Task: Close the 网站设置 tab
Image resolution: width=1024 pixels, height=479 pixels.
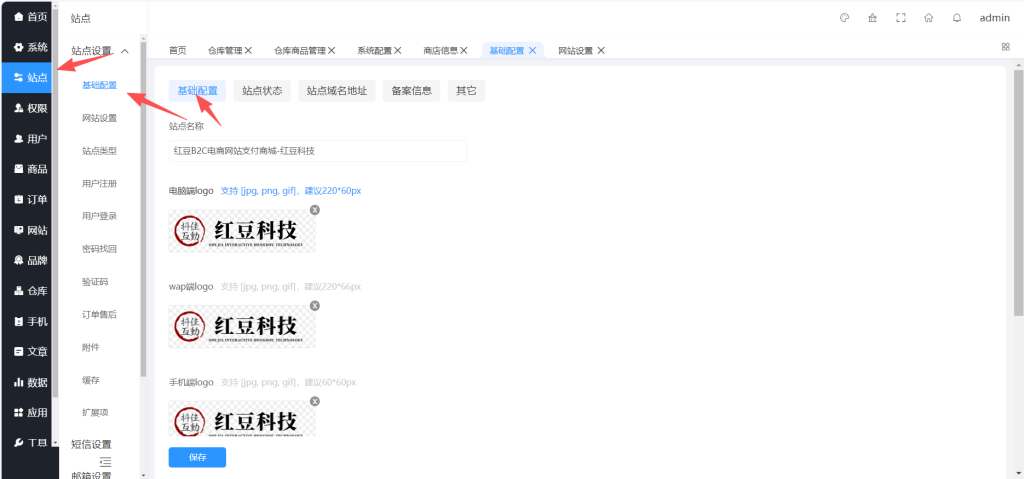Action: 601,50
